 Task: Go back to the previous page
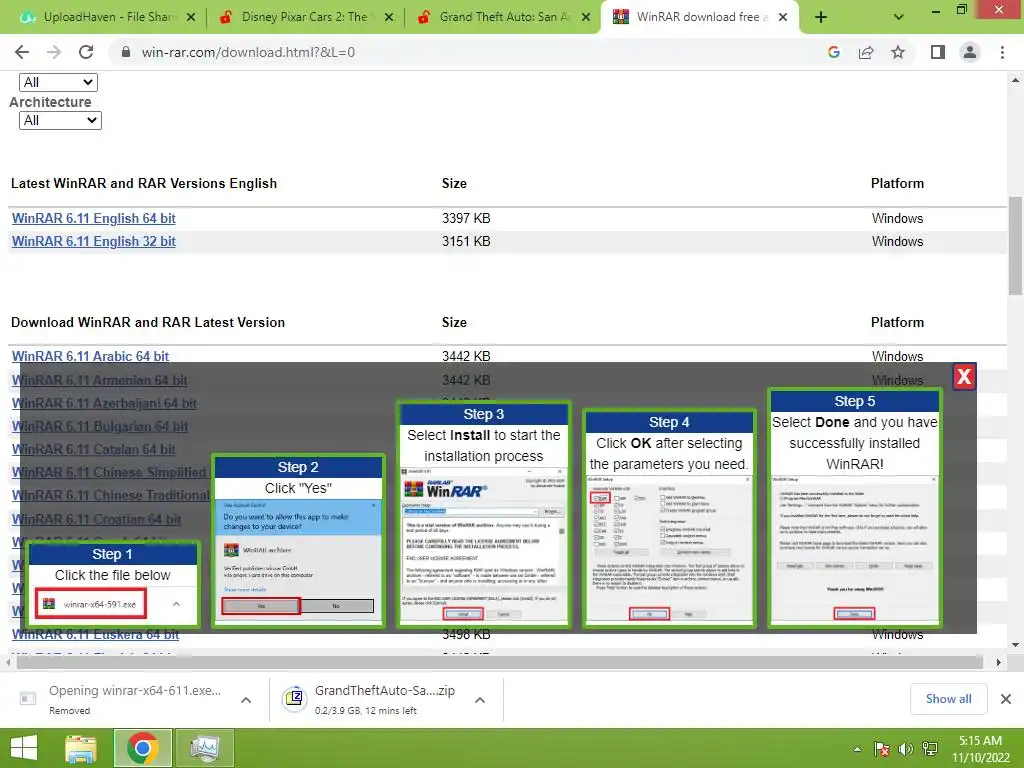coord(22,52)
